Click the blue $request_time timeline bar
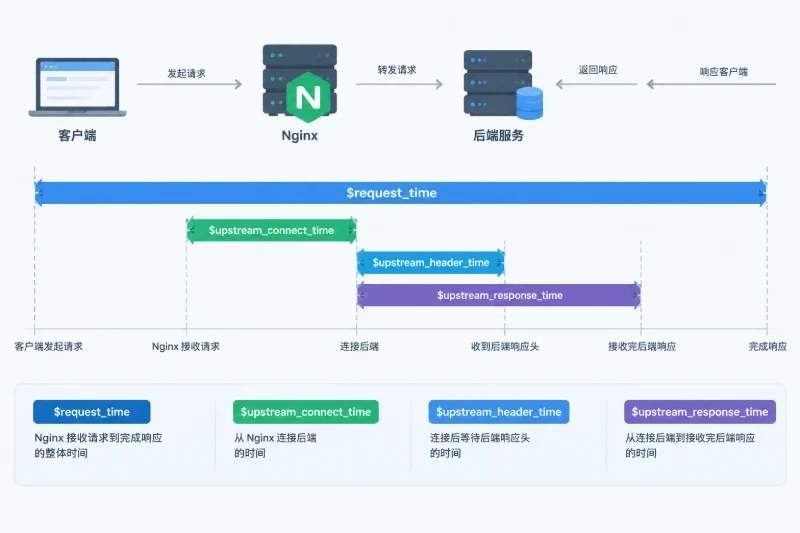Screen dimensions: 800x533 pos(401,193)
